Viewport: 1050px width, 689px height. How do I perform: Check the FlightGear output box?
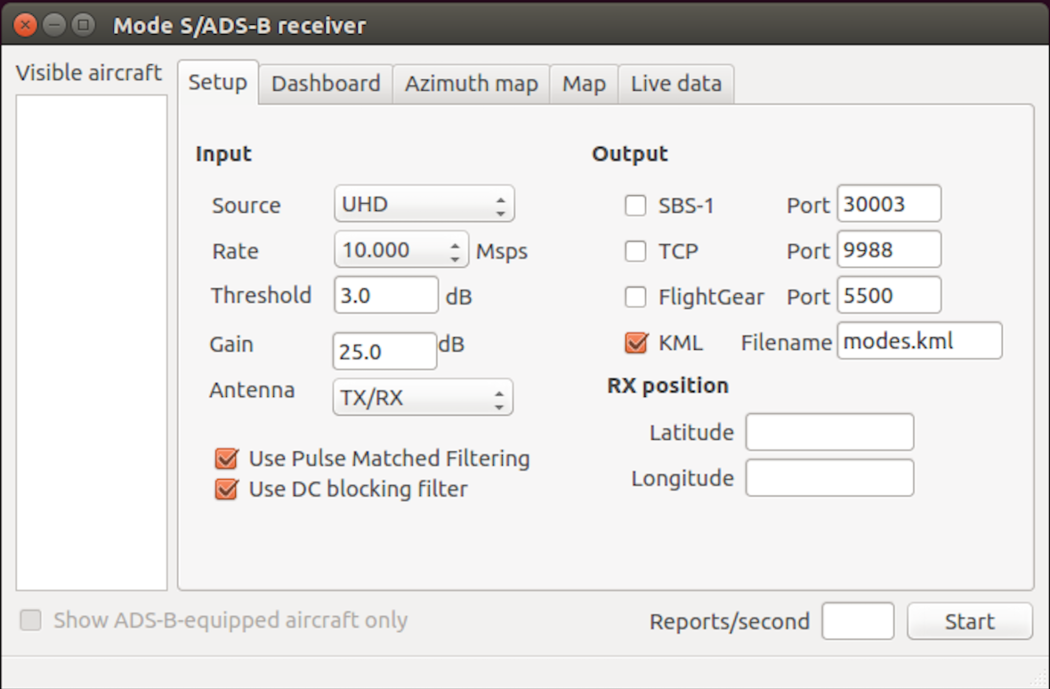click(635, 297)
